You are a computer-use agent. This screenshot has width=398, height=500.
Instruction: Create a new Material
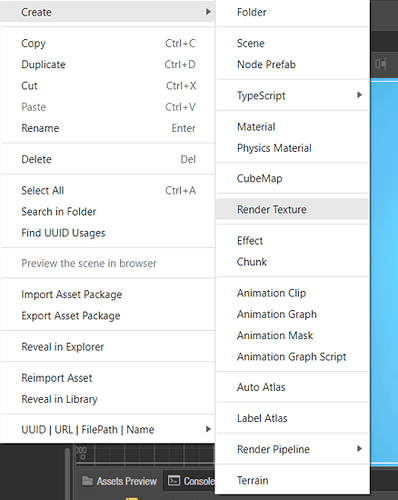pos(292,127)
